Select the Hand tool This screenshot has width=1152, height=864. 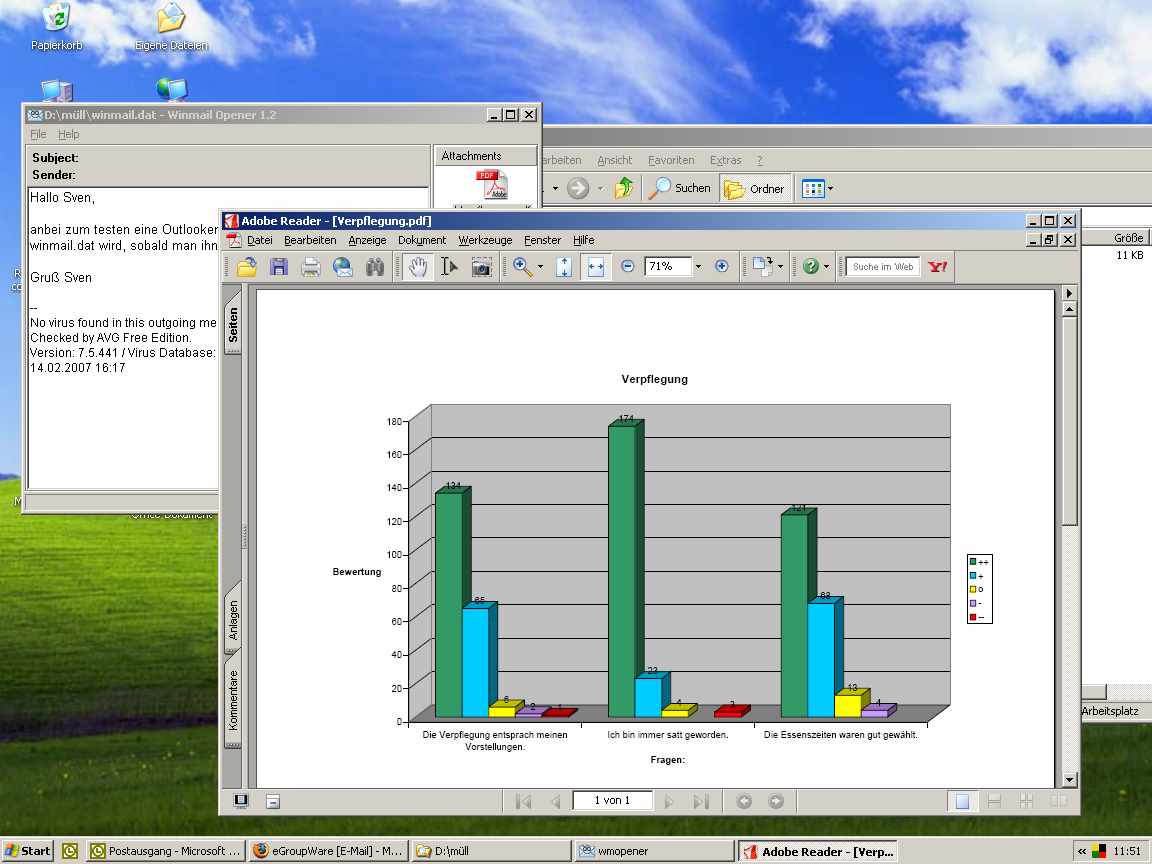point(418,267)
